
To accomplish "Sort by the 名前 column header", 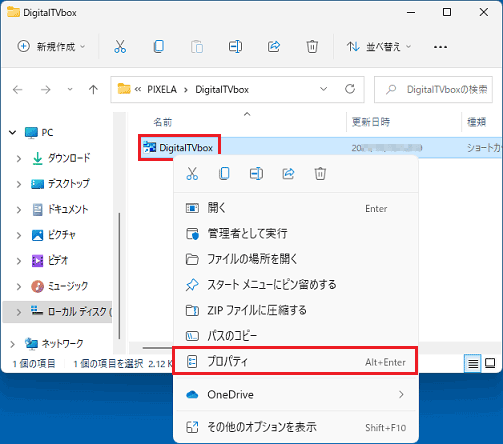I will point(163,122).
